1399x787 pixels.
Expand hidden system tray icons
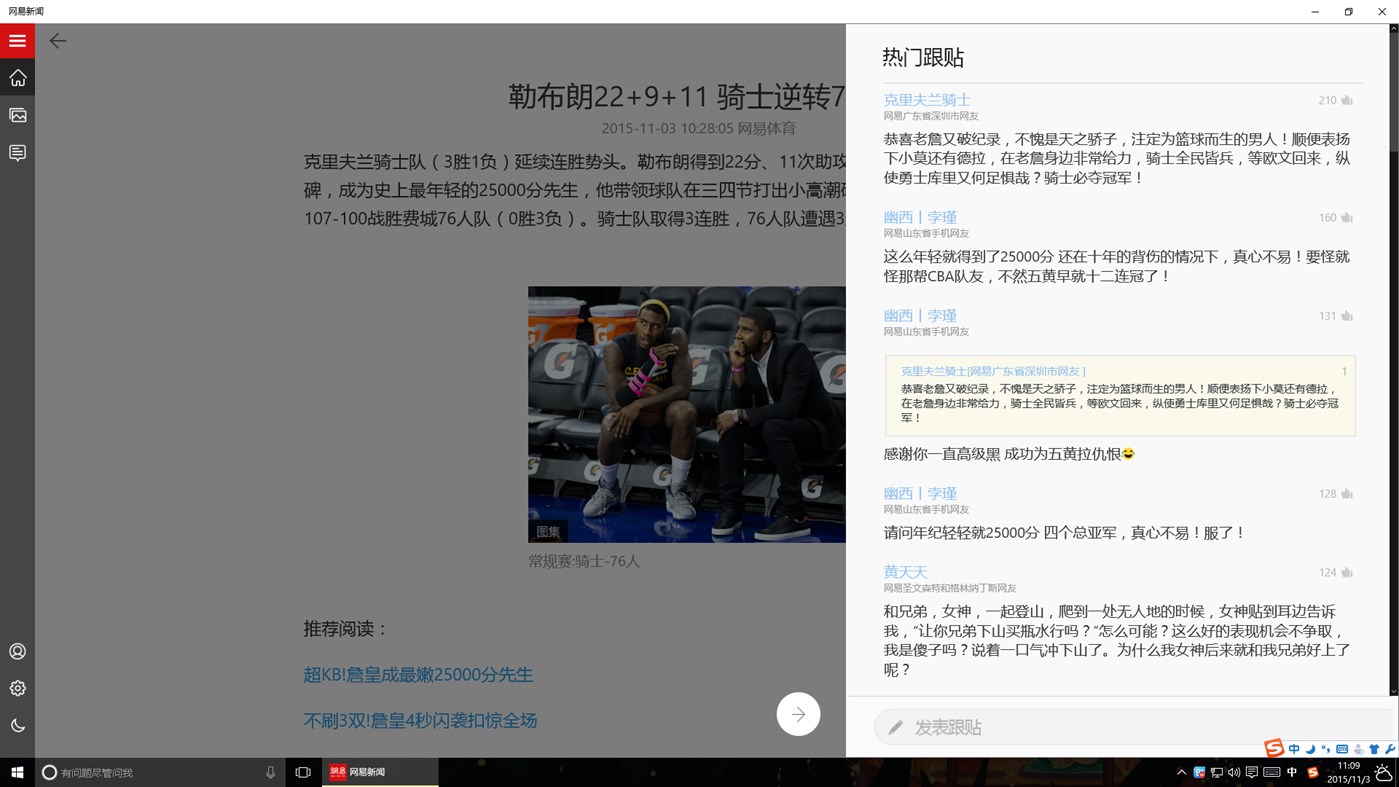[x=1181, y=771]
